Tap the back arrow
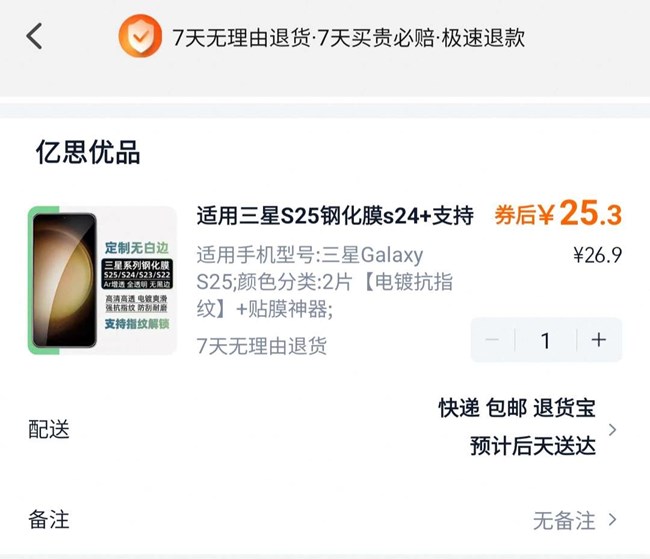The width and height of the screenshot is (650, 559). [35, 37]
